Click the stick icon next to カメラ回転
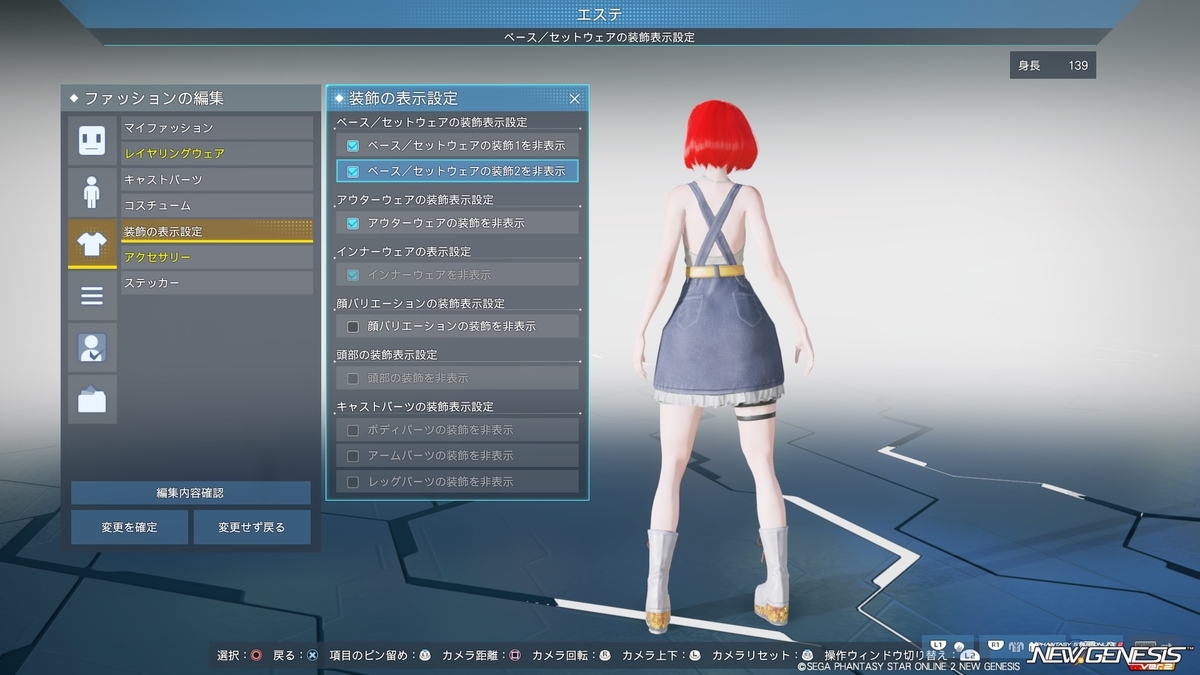This screenshot has height=675, width=1200. click(x=604, y=655)
